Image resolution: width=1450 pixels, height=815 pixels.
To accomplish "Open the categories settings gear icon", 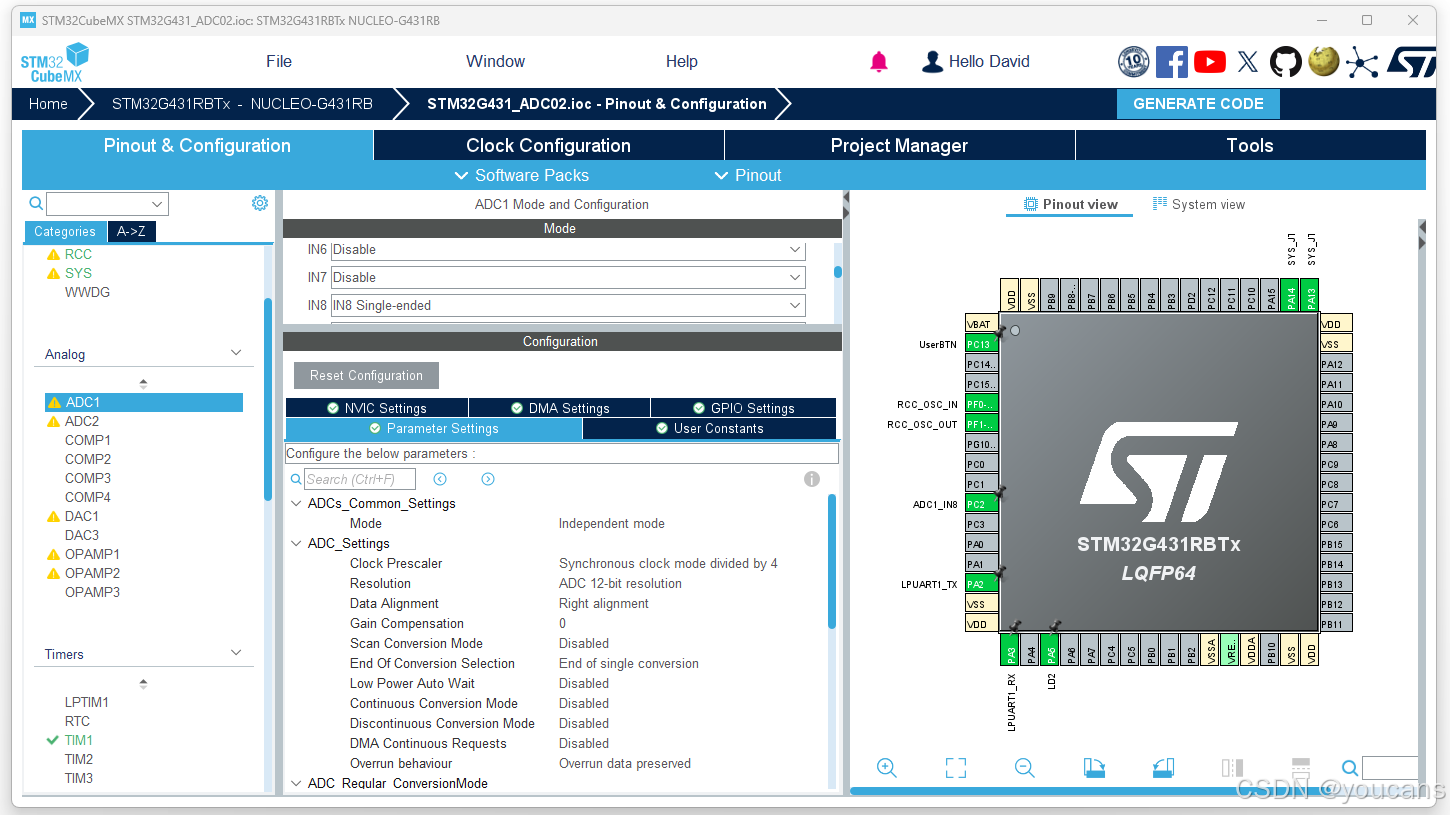I will [x=260, y=203].
